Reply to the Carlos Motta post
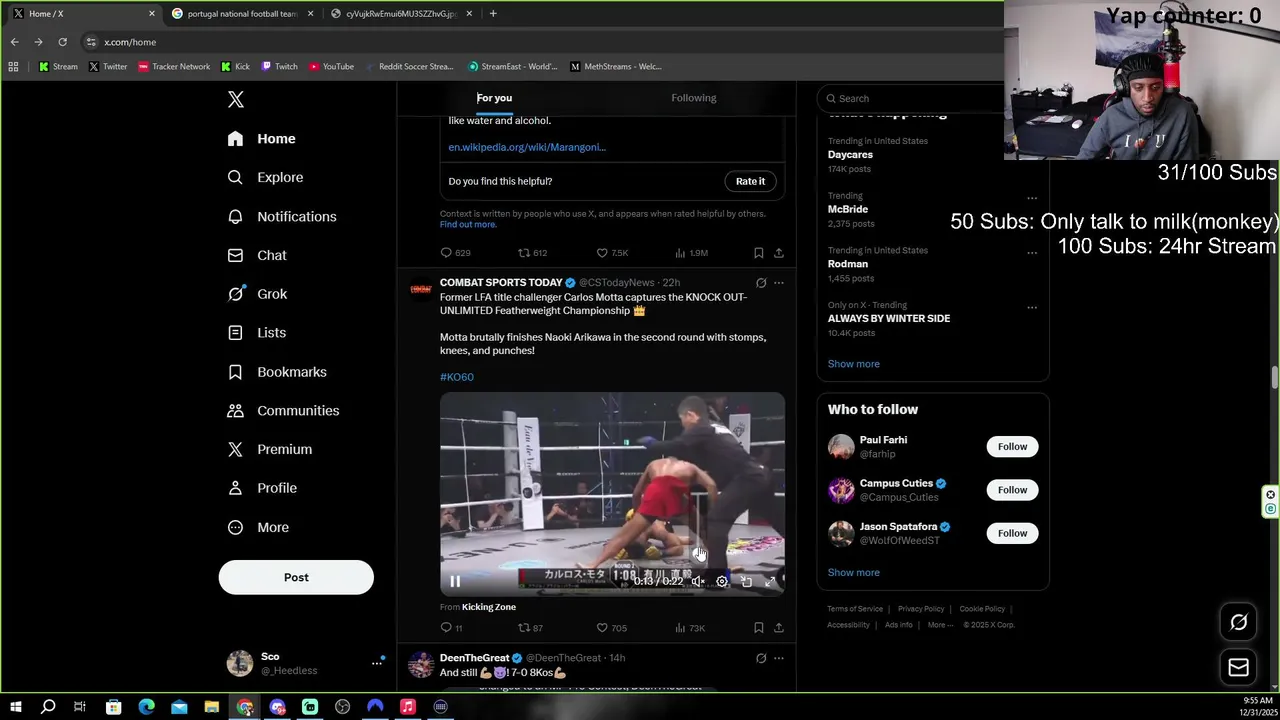Viewport: 1280px width, 720px height. coord(452,628)
